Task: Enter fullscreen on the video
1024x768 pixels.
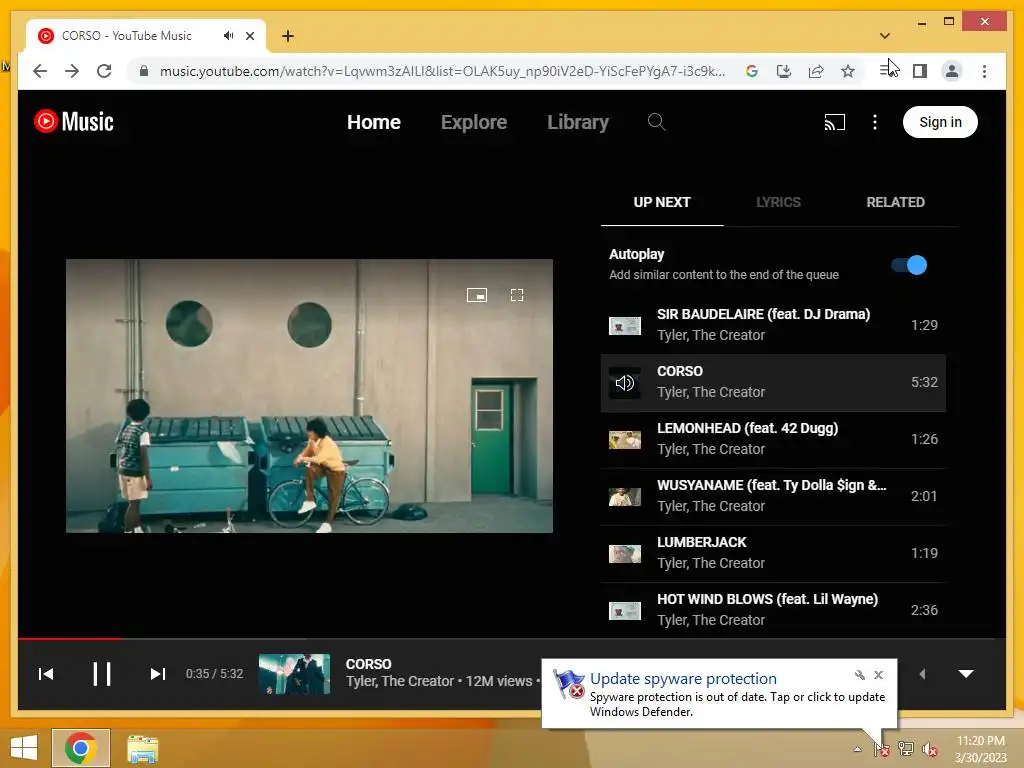Action: point(517,295)
